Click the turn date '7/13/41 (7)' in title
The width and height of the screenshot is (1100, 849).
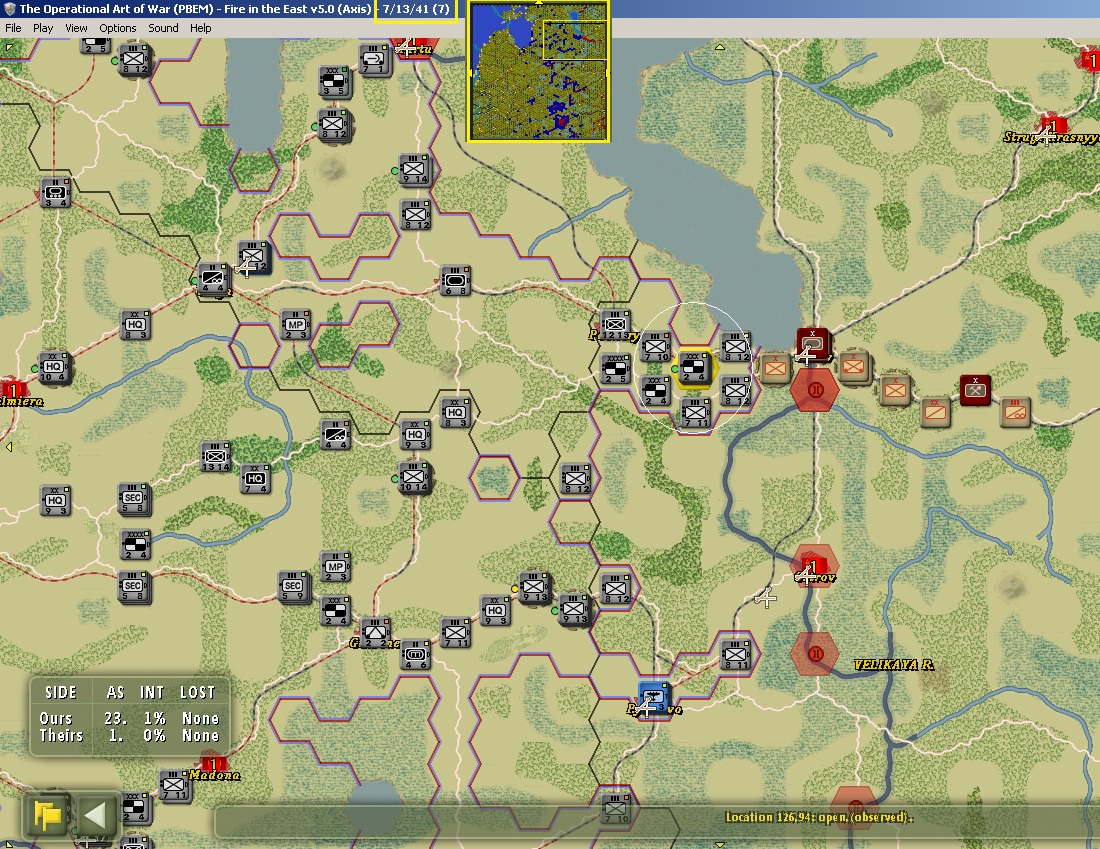click(416, 9)
